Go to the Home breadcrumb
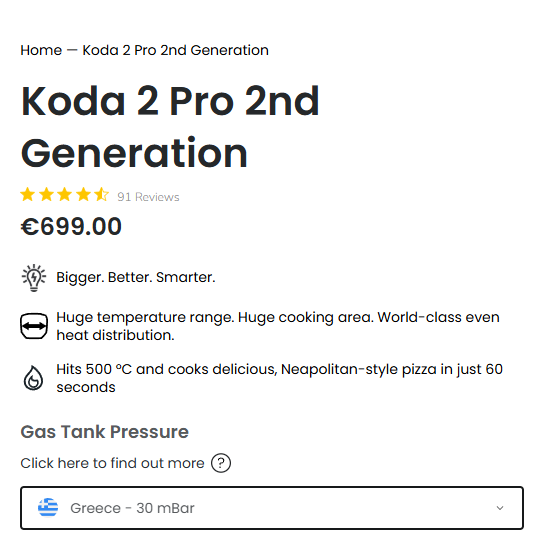This screenshot has height=539, width=549. 41,50
